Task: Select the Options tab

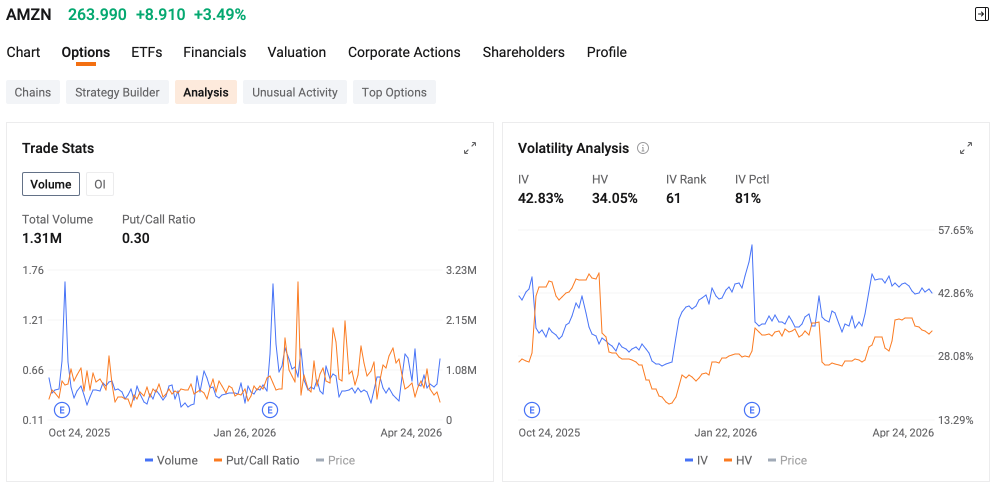Action: pyautogui.click(x=86, y=52)
